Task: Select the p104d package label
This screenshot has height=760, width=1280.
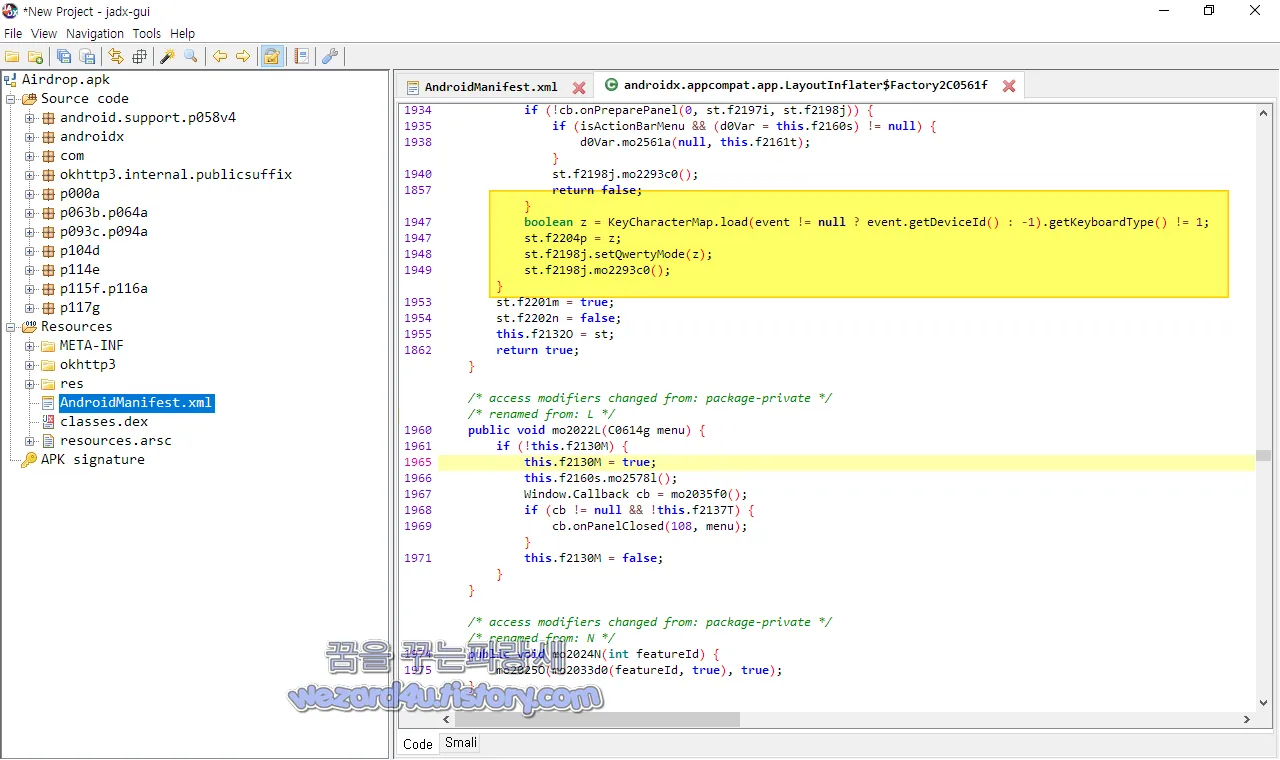Action: [x=80, y=251]
